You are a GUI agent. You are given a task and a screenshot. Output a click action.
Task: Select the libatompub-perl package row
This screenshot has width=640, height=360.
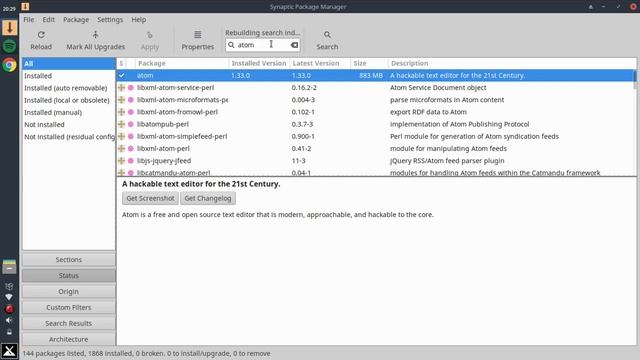click(376, 124)
